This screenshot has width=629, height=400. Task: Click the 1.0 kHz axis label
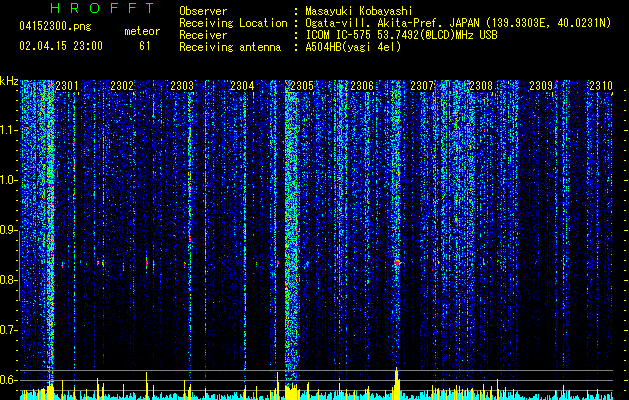pyautogui.click(x=9, y=181)
